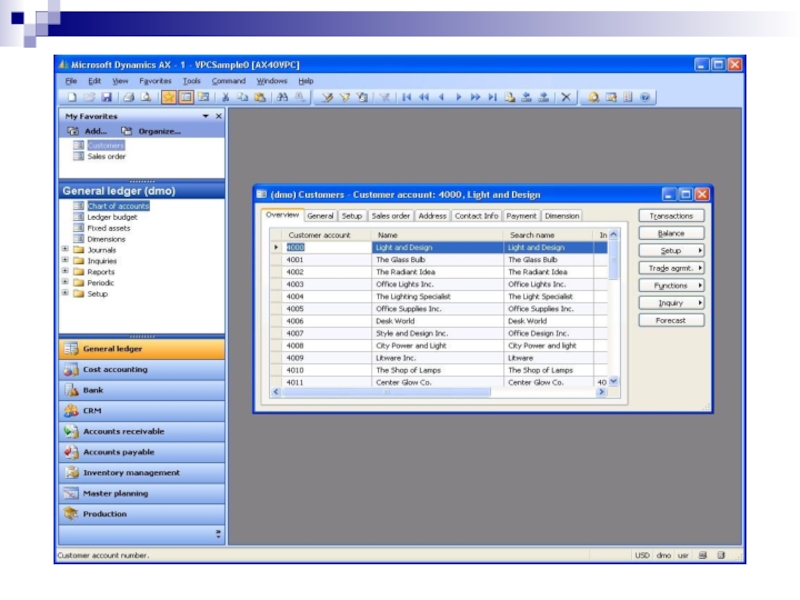Viewport: 800px width, 600px height.
Task: Click the Cost accounting module icon
Action: (x=71, y=370)
